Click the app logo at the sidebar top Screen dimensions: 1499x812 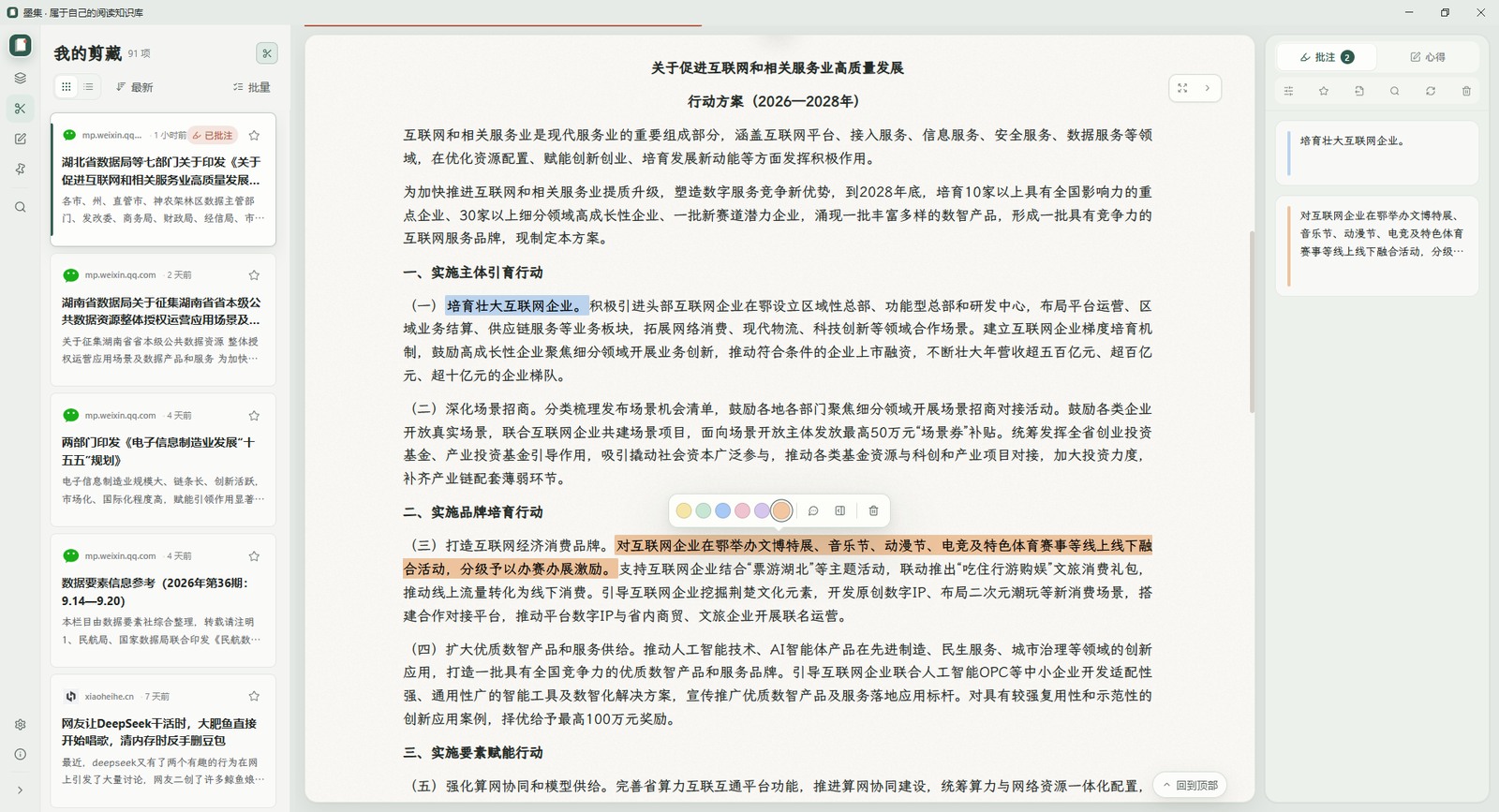click(x=20, y=45)
